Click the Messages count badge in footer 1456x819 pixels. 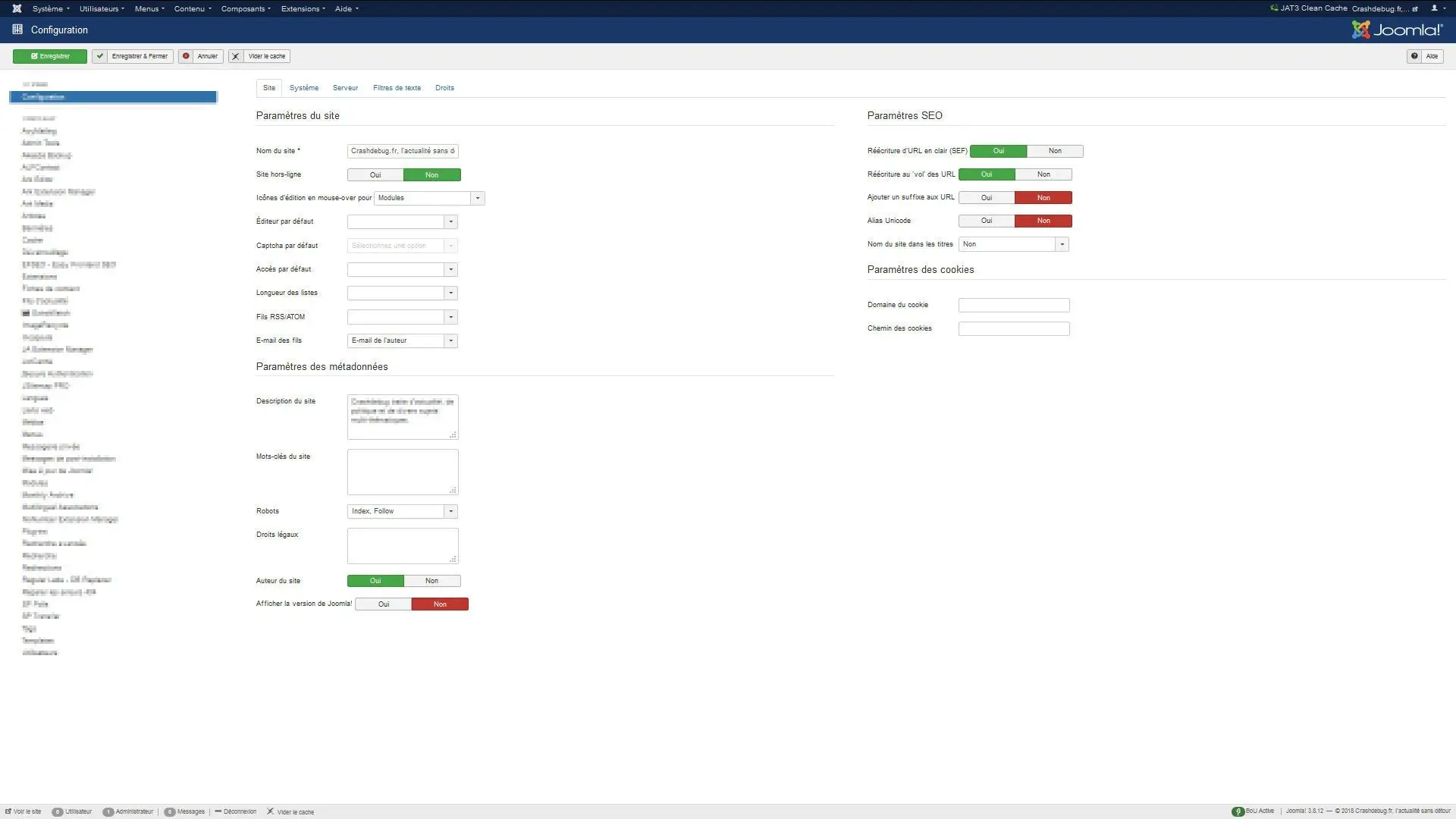(170, 811)
